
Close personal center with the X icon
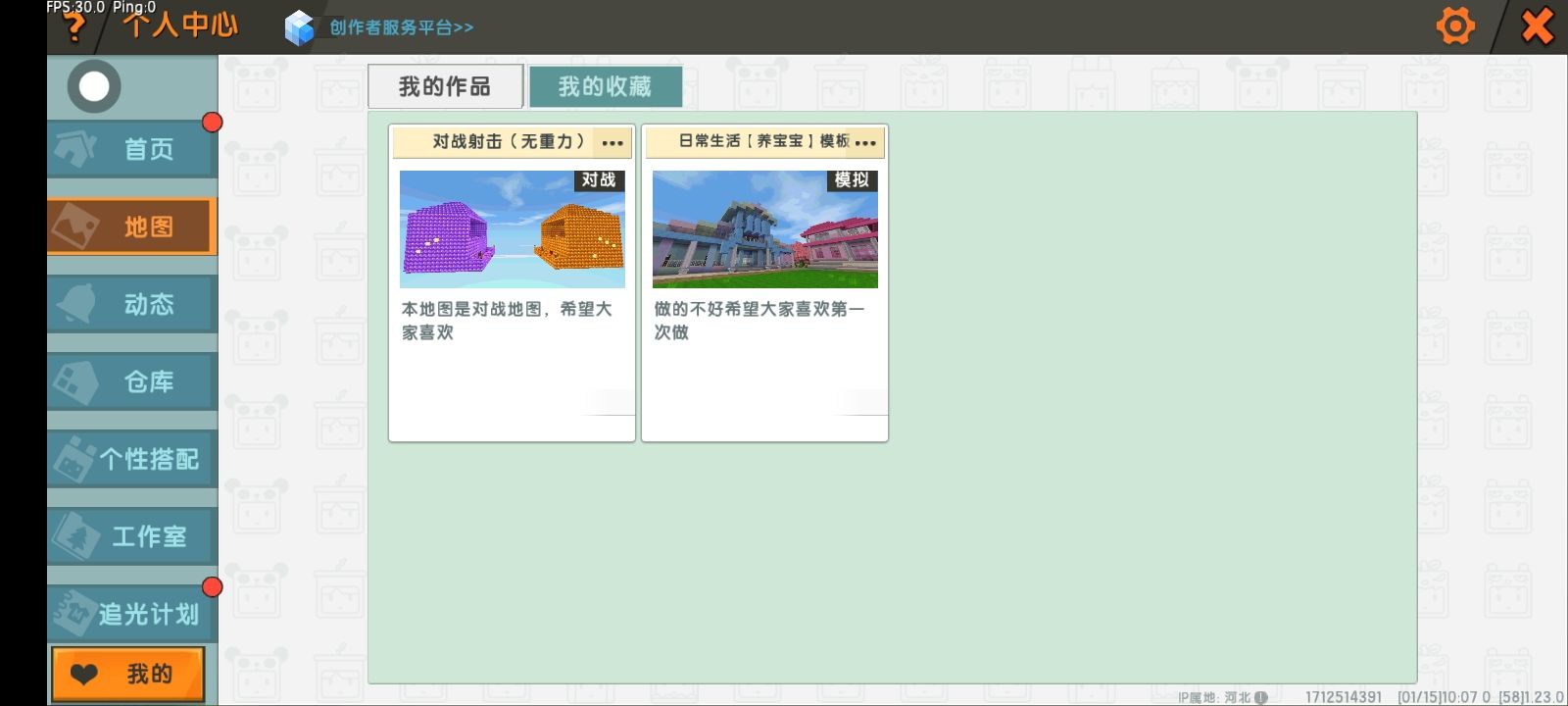pyautogui.click(x=1537, y=26)
